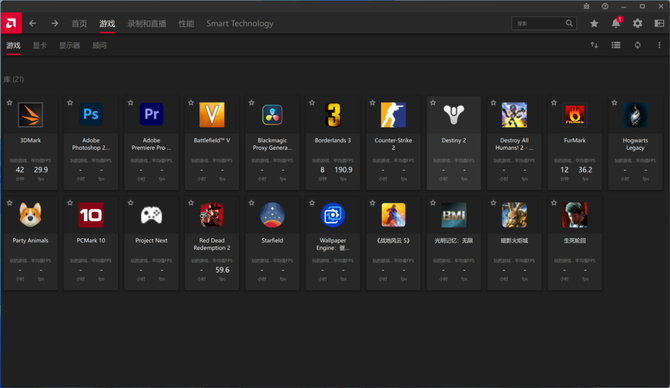Click the search magnifier icon

click(x=569, y=23)
